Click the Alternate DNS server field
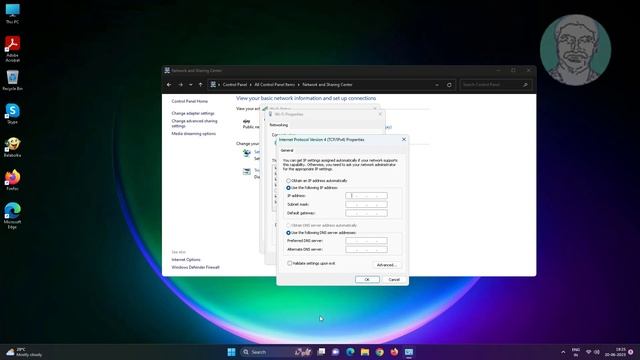This screenshot has height=360, width=640. [x=366, y=249]
